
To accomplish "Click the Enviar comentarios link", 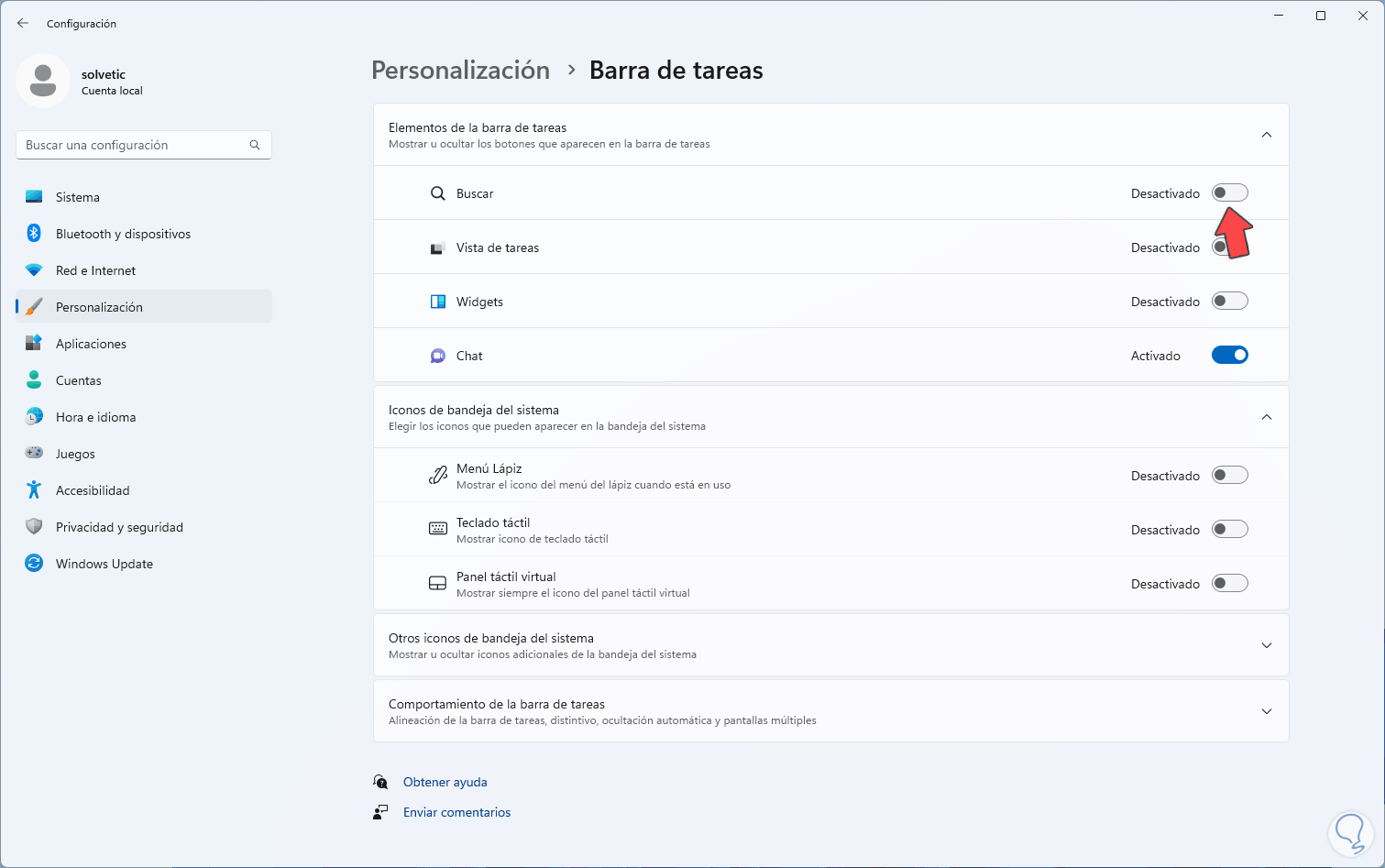I will [x=456, y=812].
